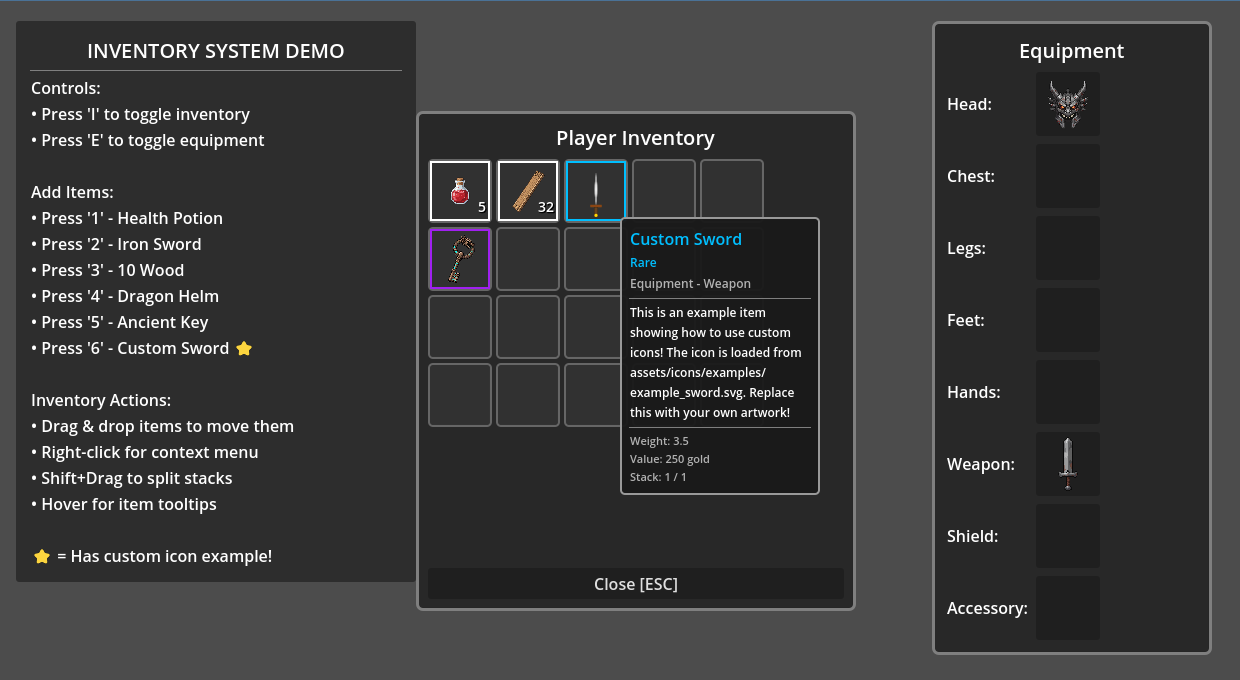Screen dimensions: 1240x680
Task: Click the empty slot right of Ancient Key
Action: point(527,259)
